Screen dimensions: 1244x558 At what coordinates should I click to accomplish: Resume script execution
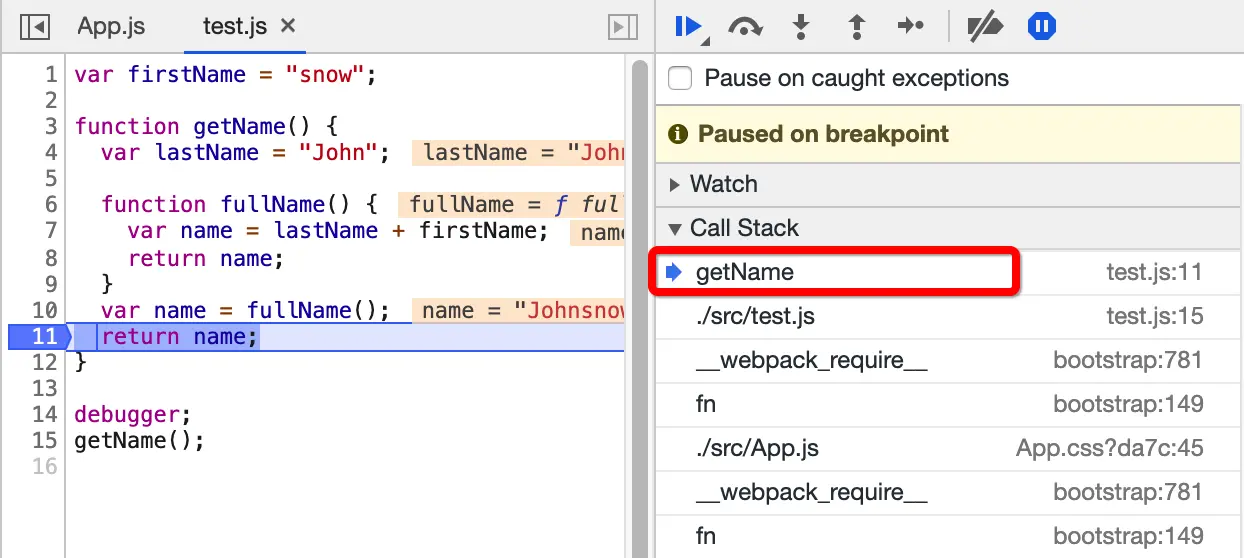coord(689,27)
